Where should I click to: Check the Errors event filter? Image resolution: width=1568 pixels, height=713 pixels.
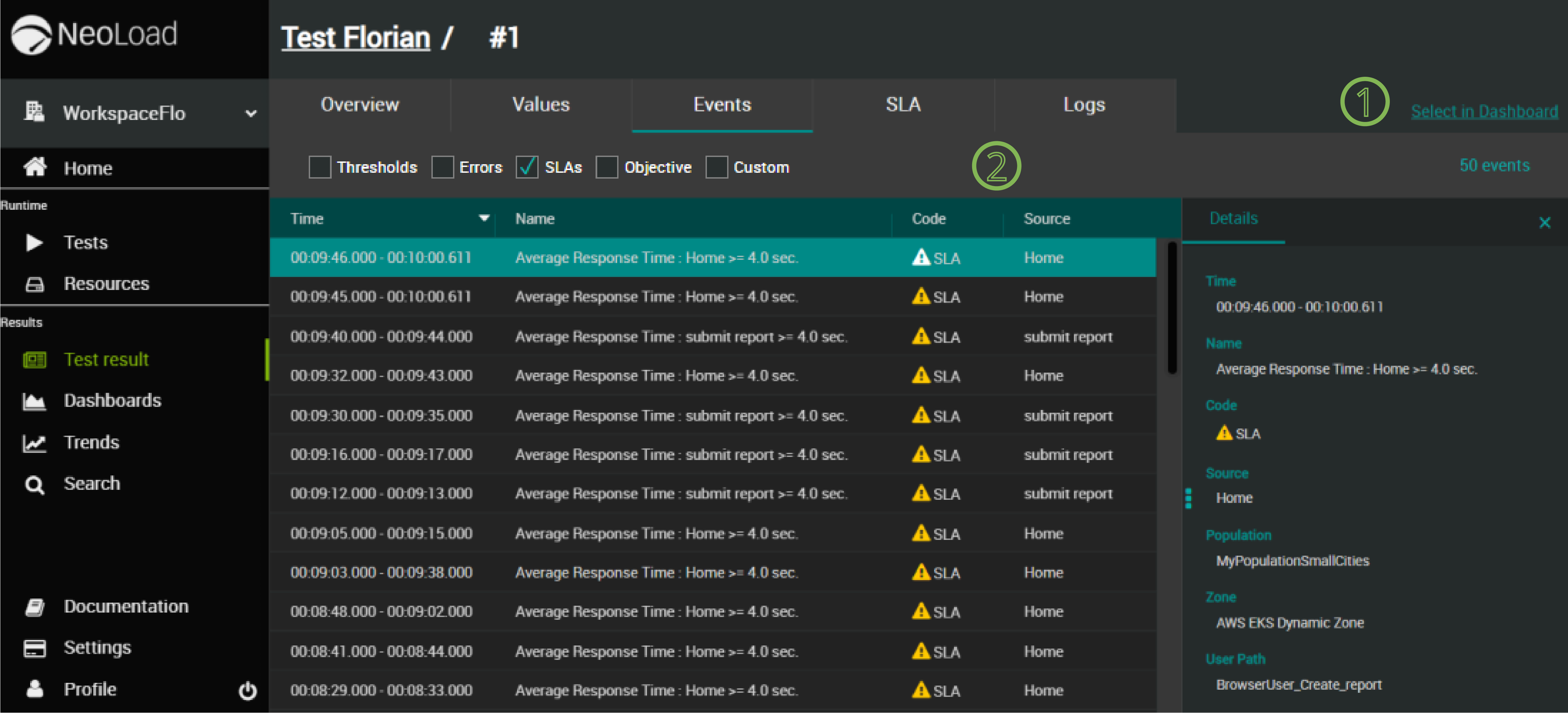[x=442, y=167]
